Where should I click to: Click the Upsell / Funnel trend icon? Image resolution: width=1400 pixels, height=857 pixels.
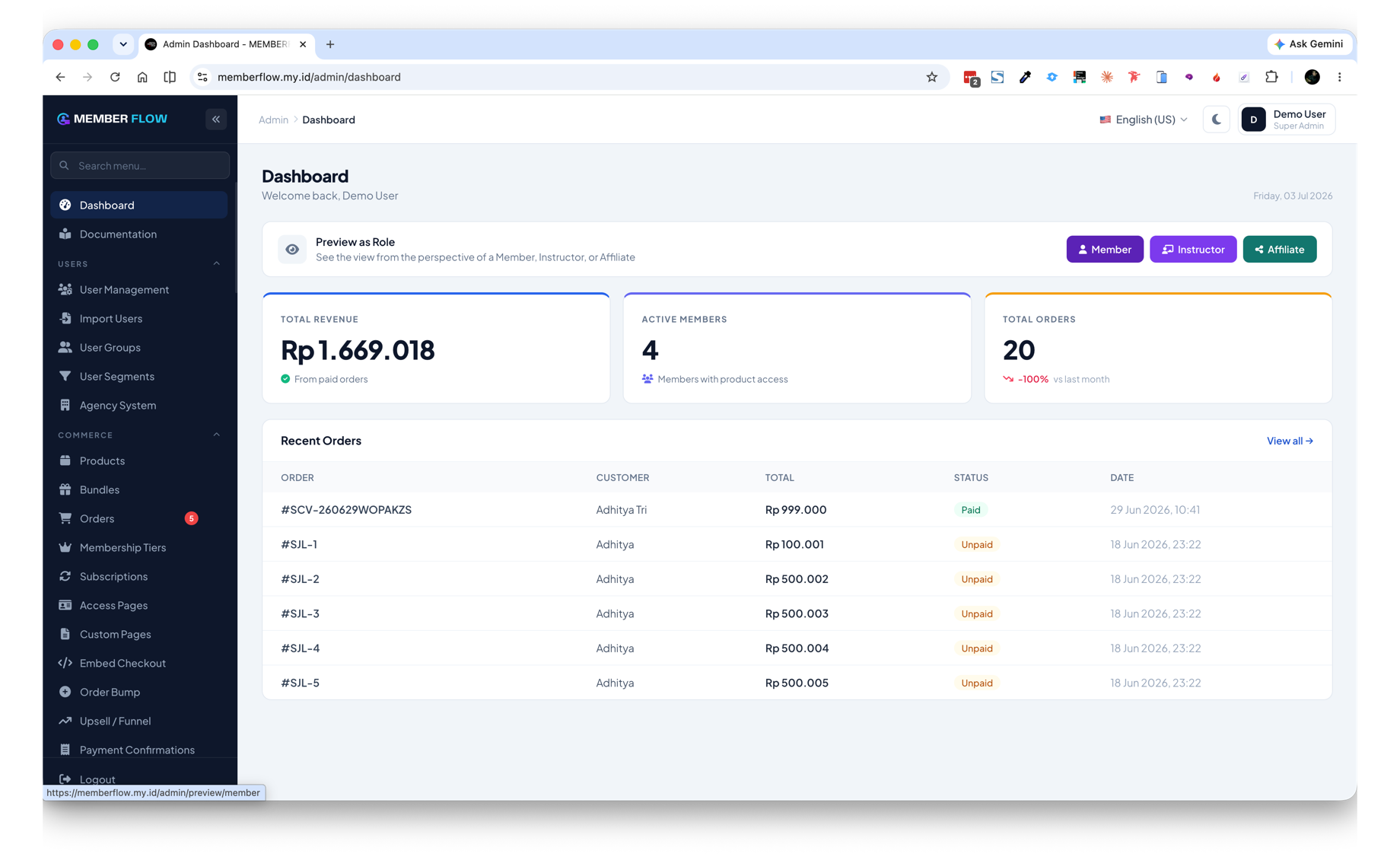[65, 722]
